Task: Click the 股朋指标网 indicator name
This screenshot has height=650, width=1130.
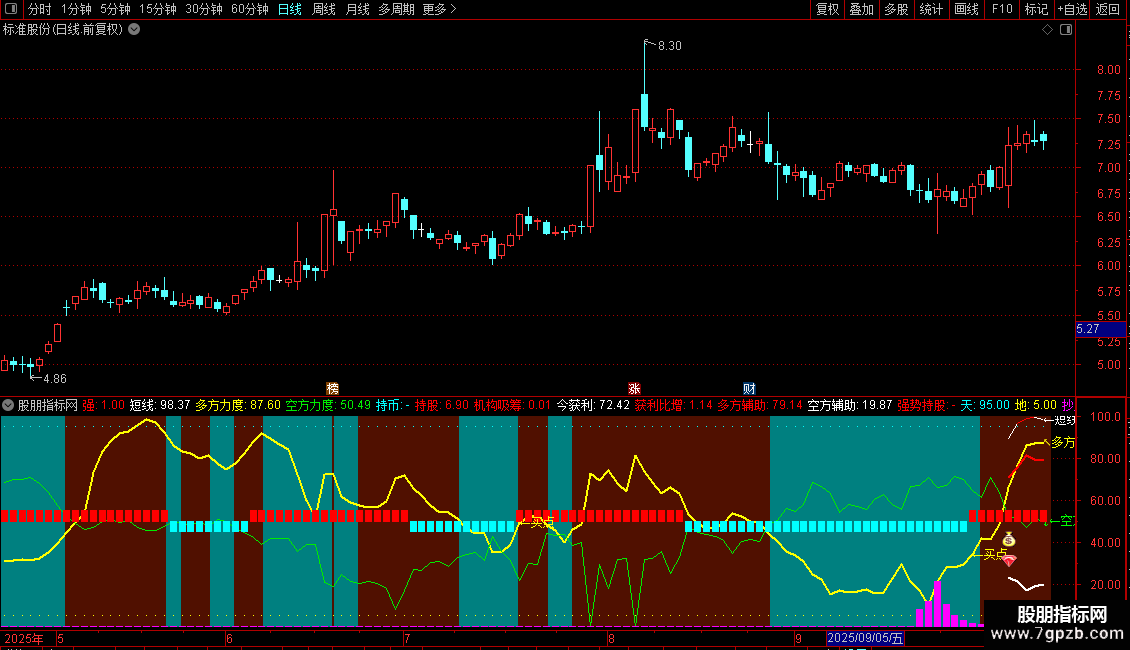Action: pos(48,405)
